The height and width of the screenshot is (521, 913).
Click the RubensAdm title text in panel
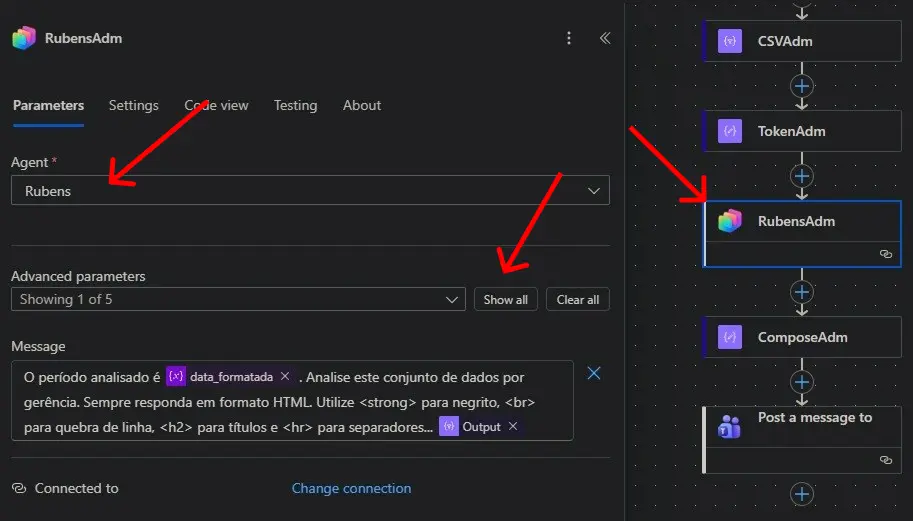83,38
